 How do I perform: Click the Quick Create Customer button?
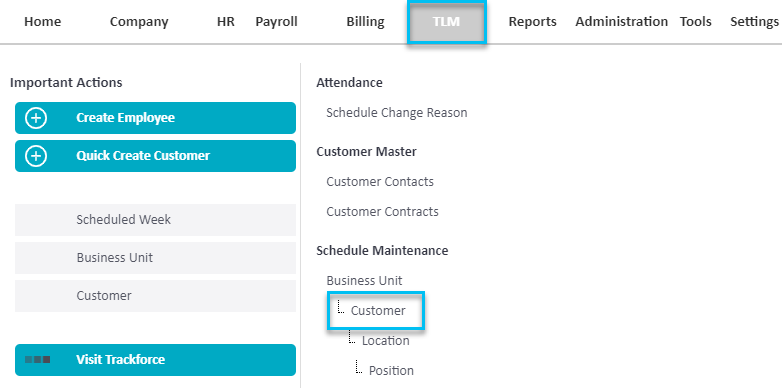pyautogui.click(x=155, y=156)
